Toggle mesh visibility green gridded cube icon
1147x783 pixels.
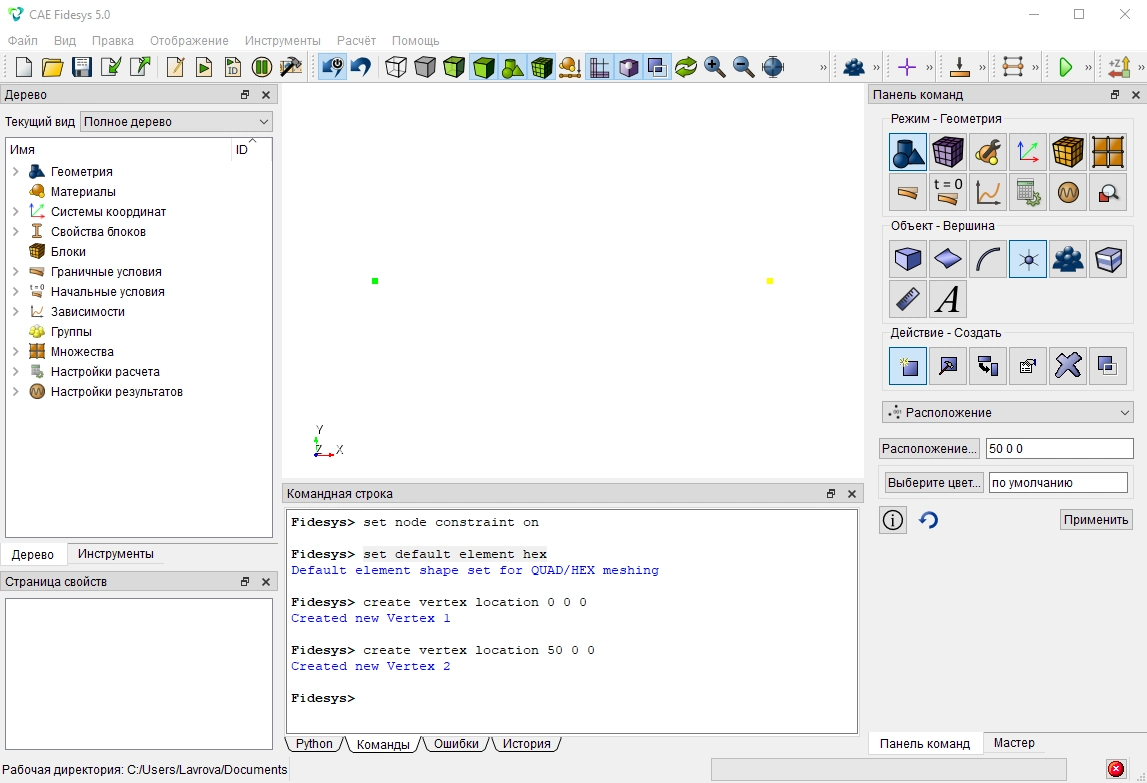tap(542, 67)
